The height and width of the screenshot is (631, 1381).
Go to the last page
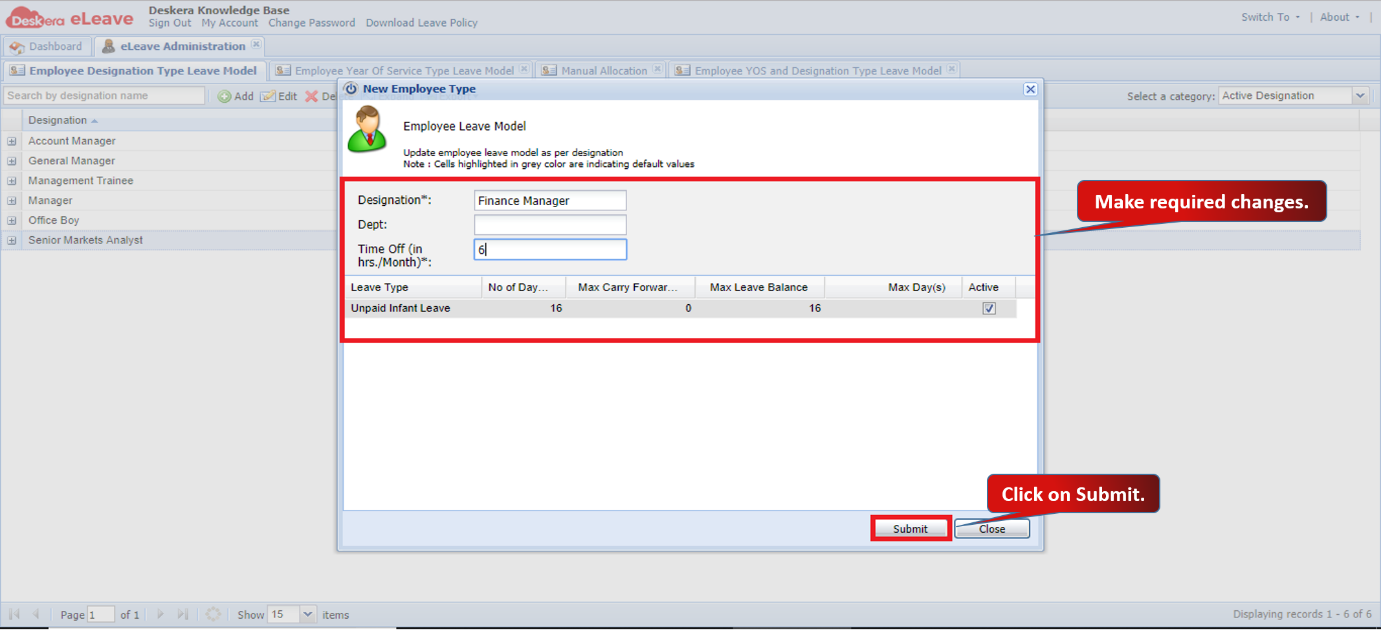[182, 614]
